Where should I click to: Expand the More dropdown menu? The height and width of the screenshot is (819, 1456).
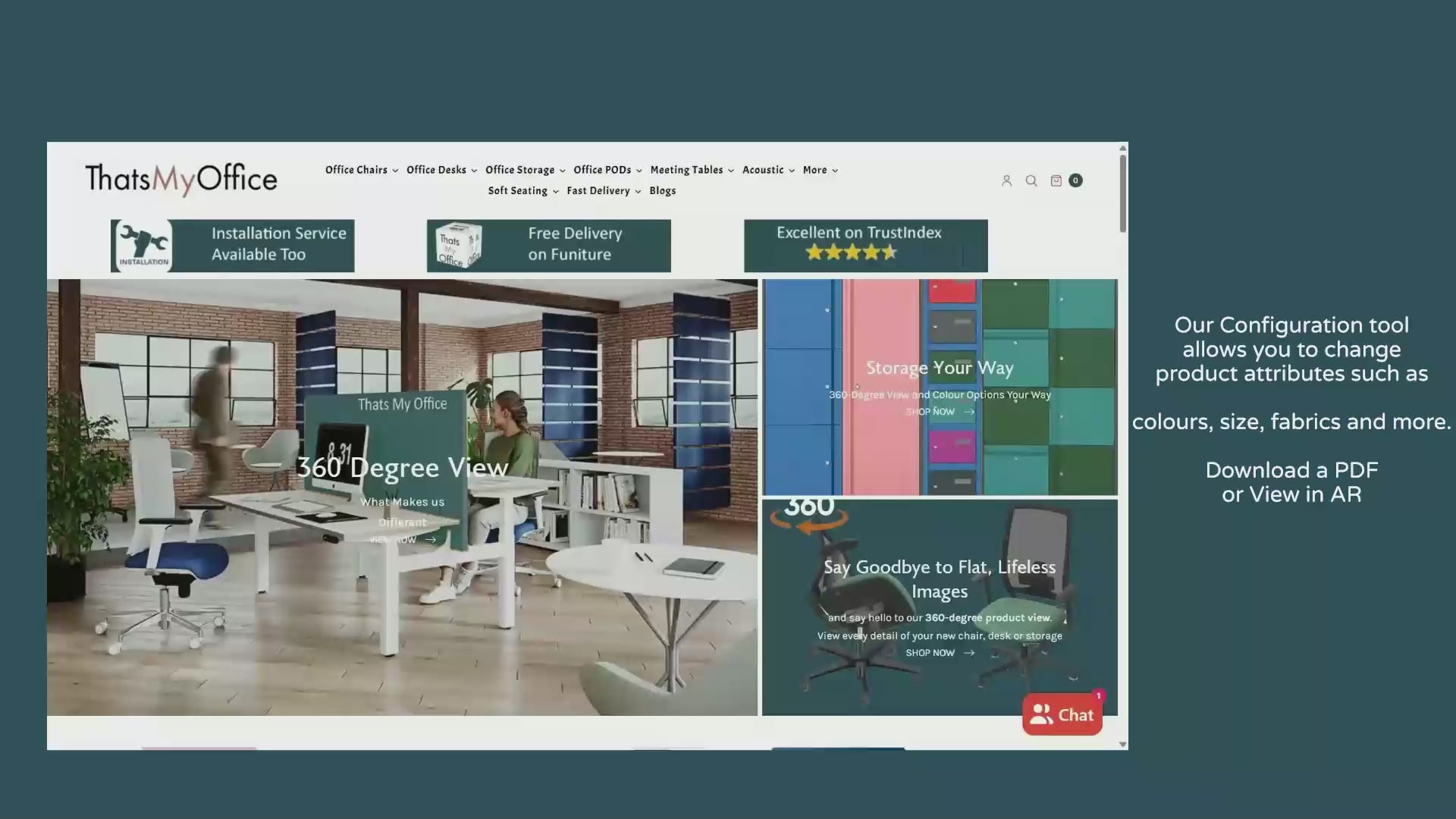point(820,170)
